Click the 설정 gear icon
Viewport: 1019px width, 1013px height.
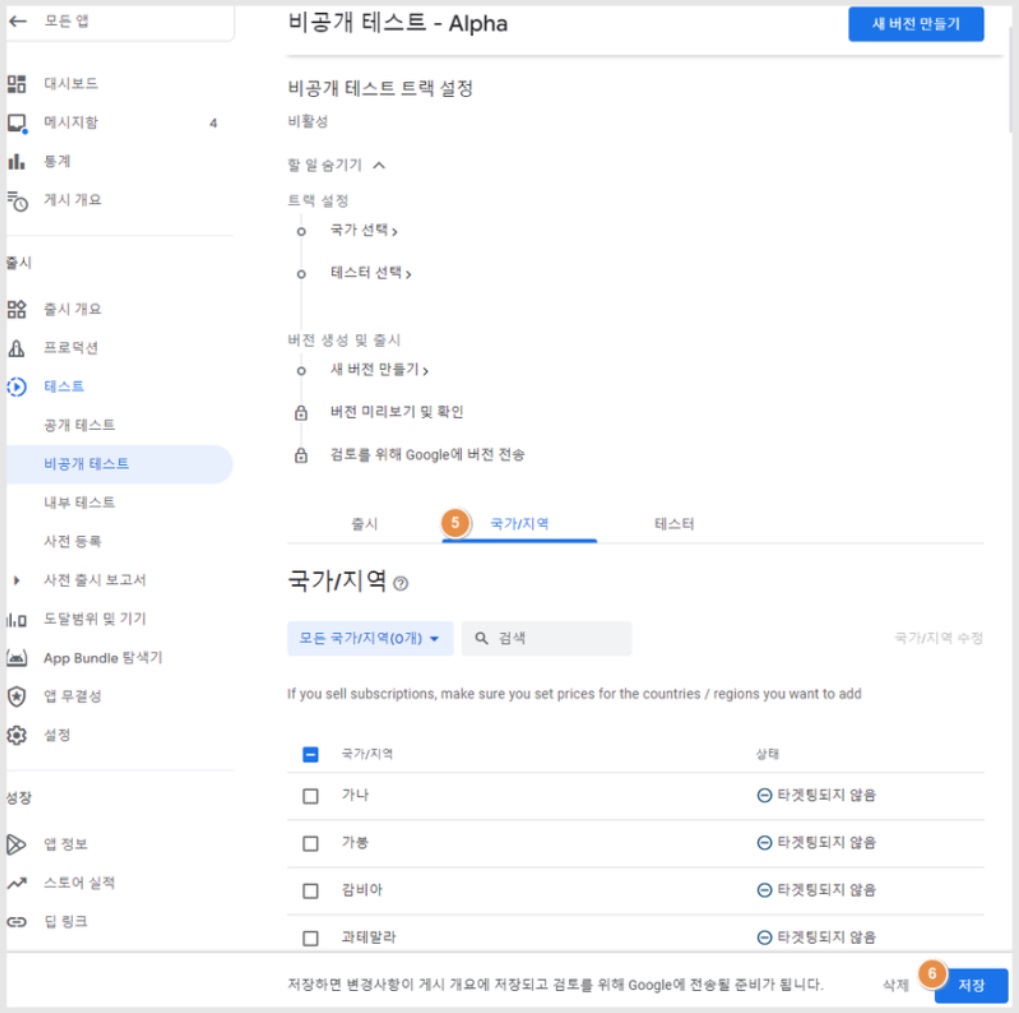click(17, 736)
